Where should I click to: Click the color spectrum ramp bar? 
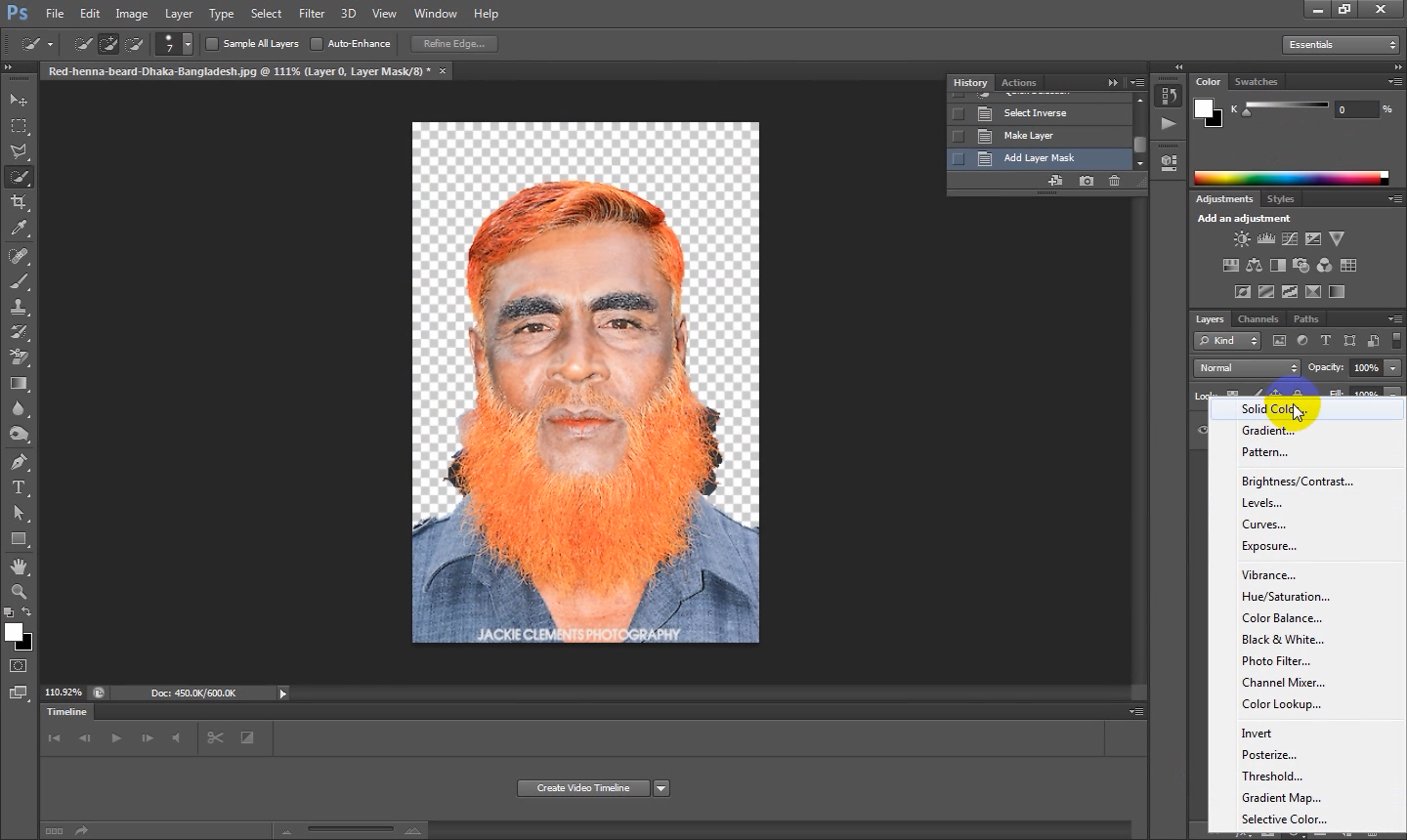tap(1290, 178)
